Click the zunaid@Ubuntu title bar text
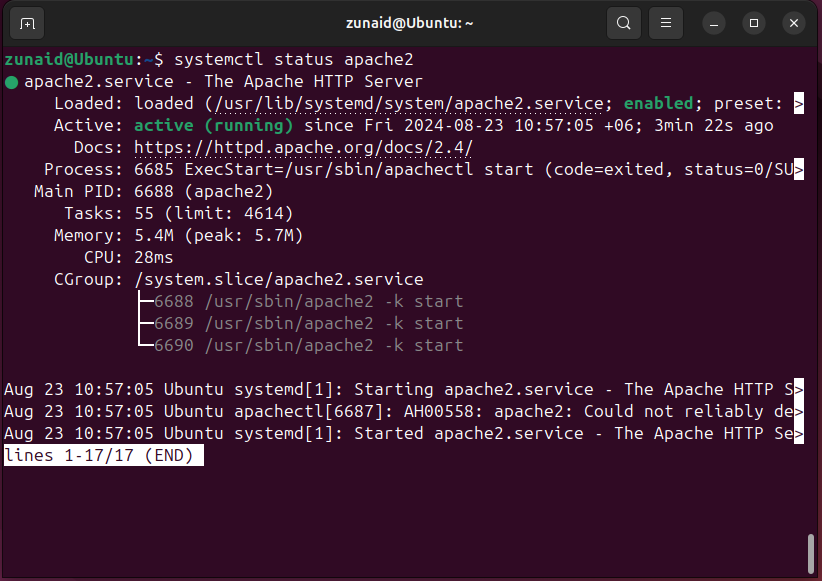Viewport: 822px width, 581px height. pos(411,22)
